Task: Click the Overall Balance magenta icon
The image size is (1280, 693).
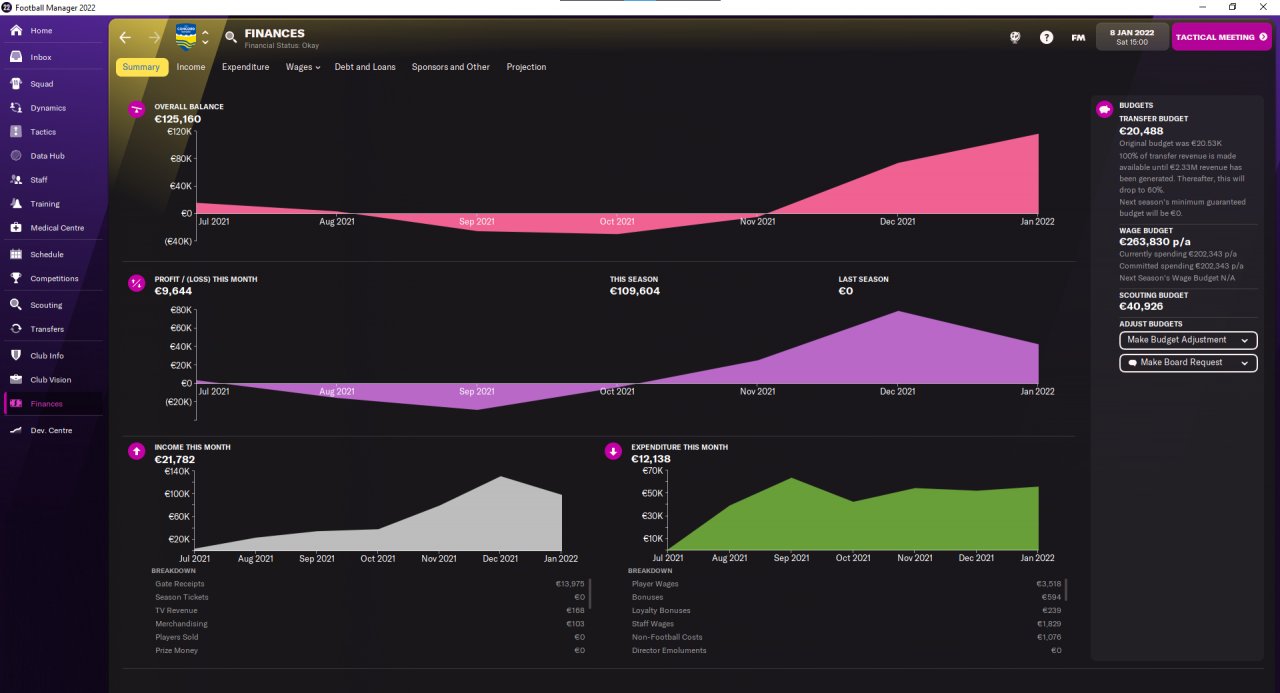Action: (137, 110)
